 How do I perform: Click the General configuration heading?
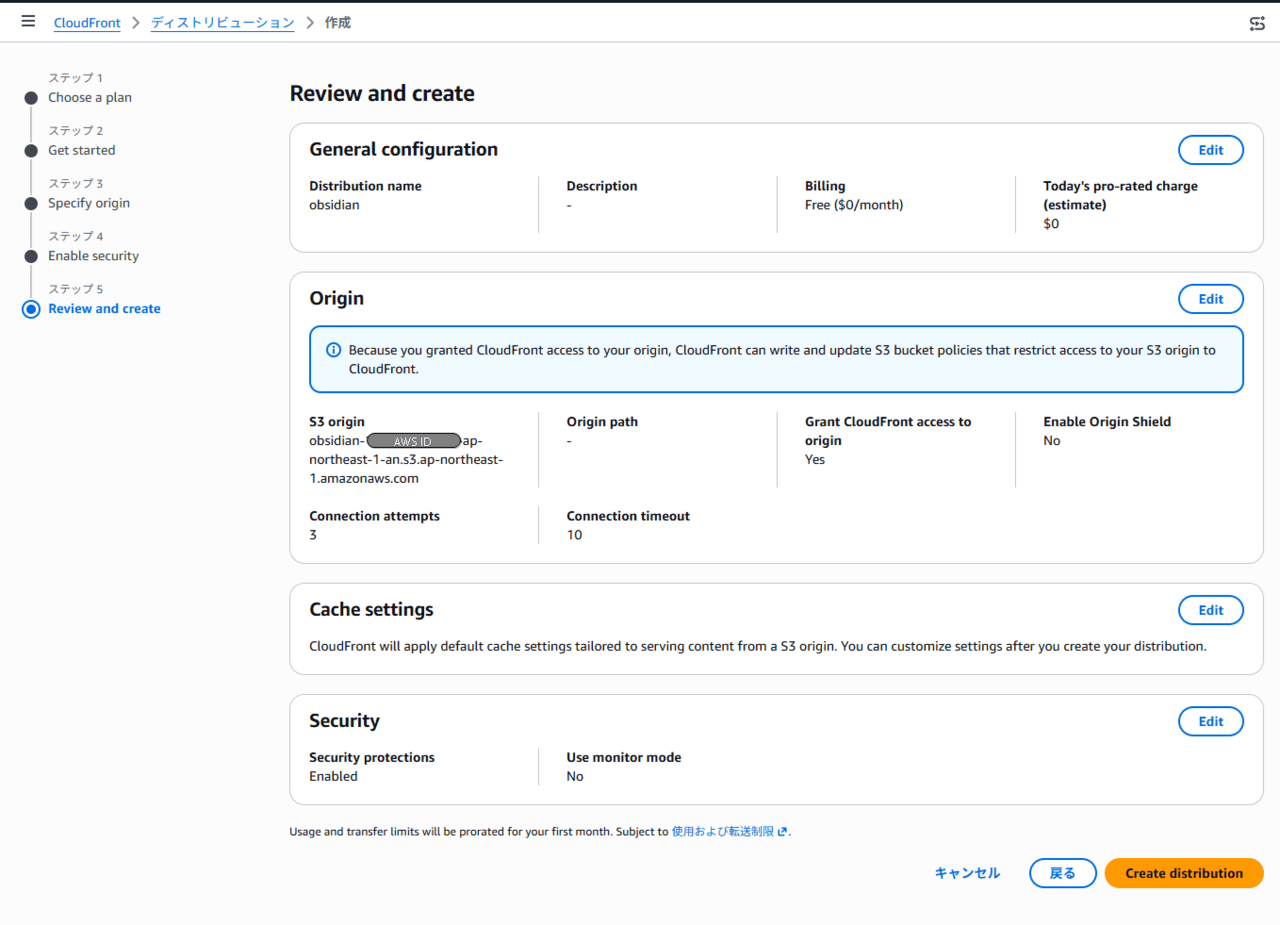(x=403, y=150)
